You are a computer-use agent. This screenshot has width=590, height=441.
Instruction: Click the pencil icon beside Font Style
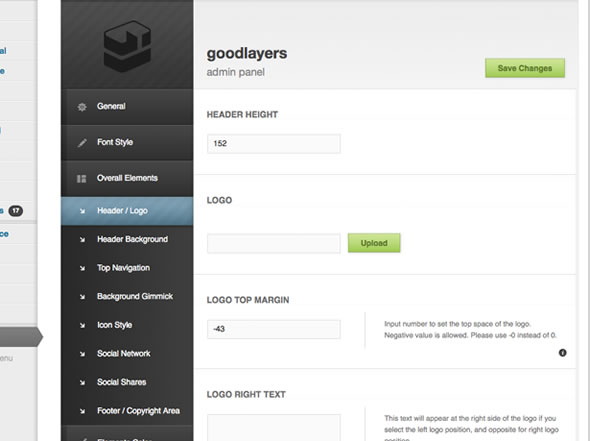[82, 143]
